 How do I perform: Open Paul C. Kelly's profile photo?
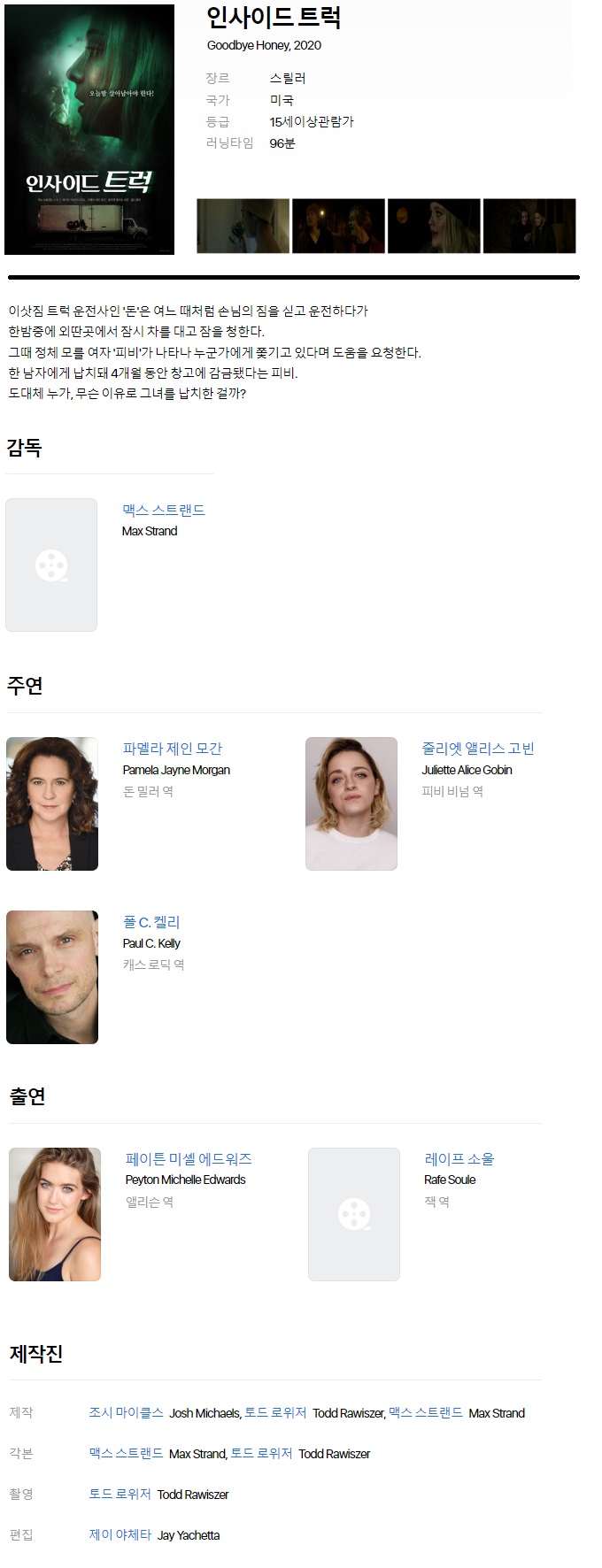tap(52, 977)
